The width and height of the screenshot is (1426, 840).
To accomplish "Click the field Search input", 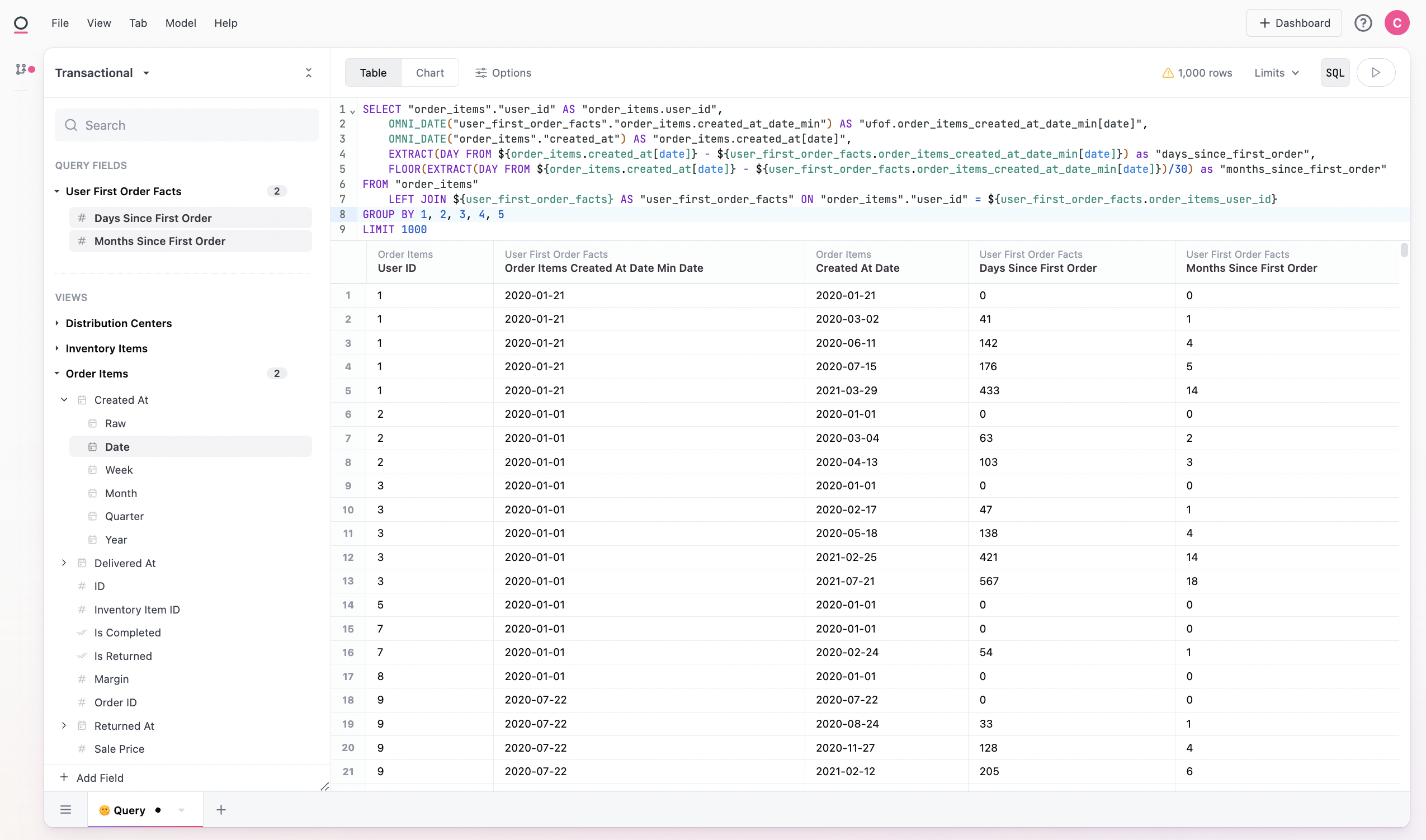I will [x=187, y=125].
